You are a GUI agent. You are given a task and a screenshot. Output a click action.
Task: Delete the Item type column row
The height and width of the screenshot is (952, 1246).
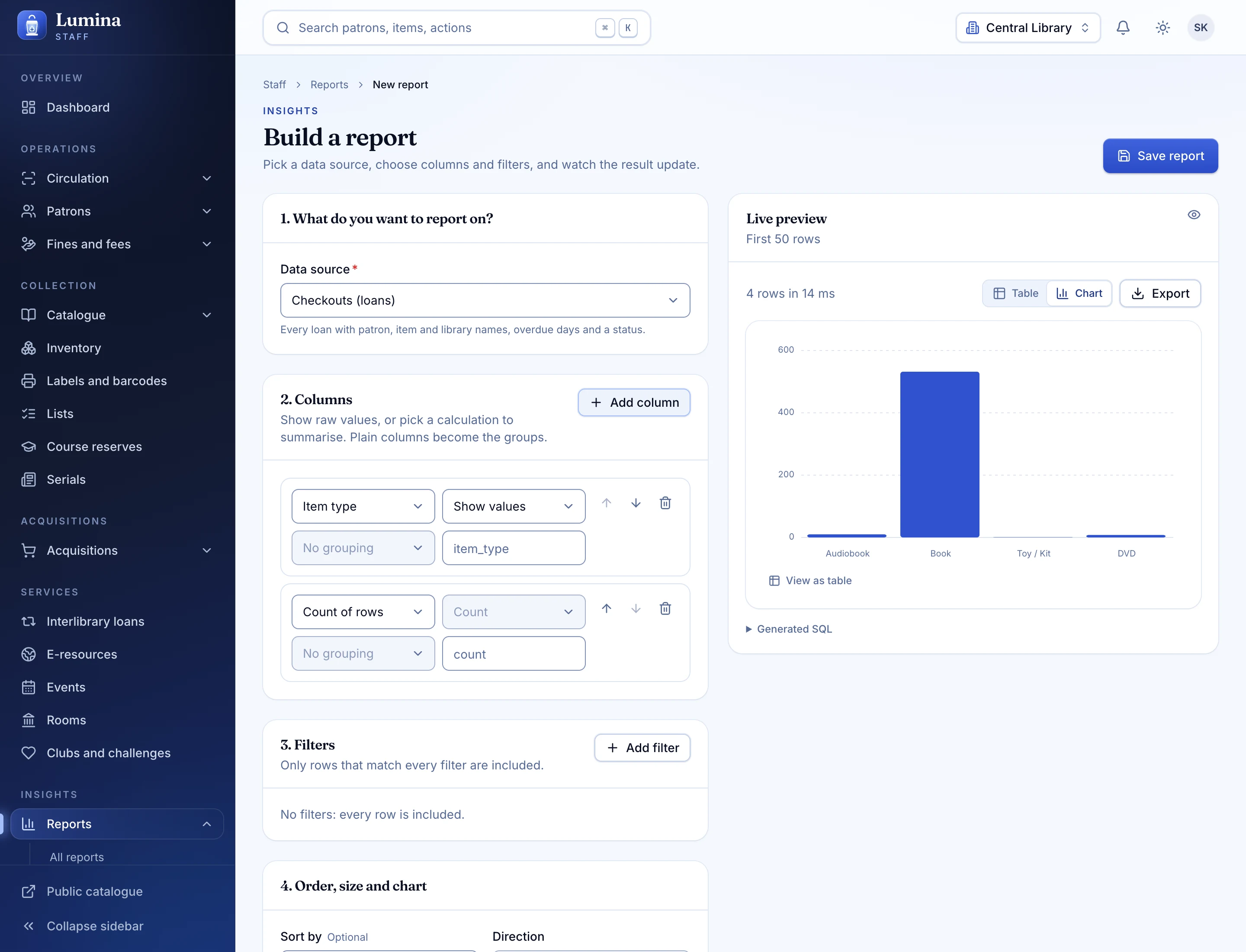point(665,503)
